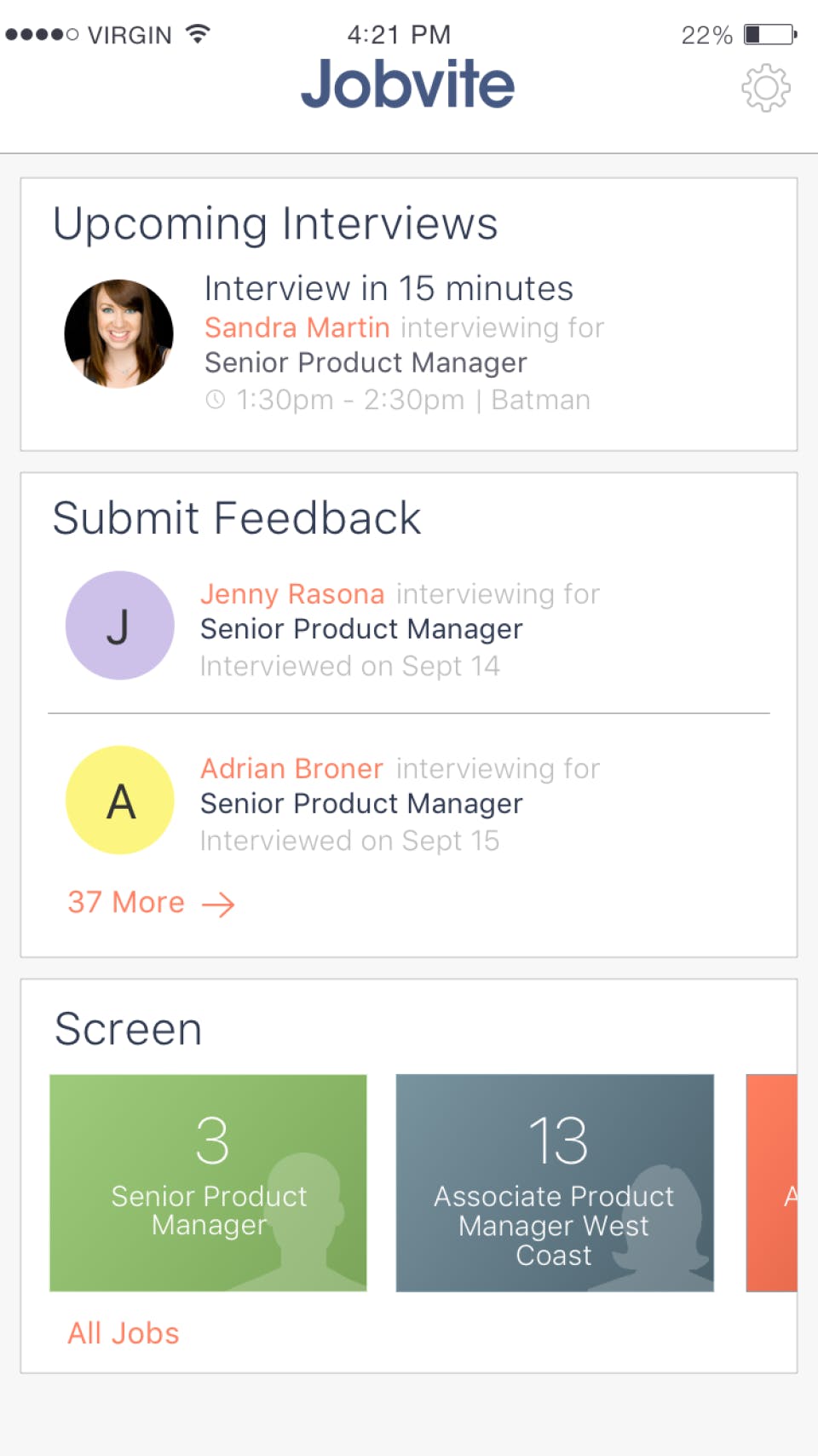Screen dimensions: 818x1456
Task: Open the All Jobs link
Action: 123,1332
